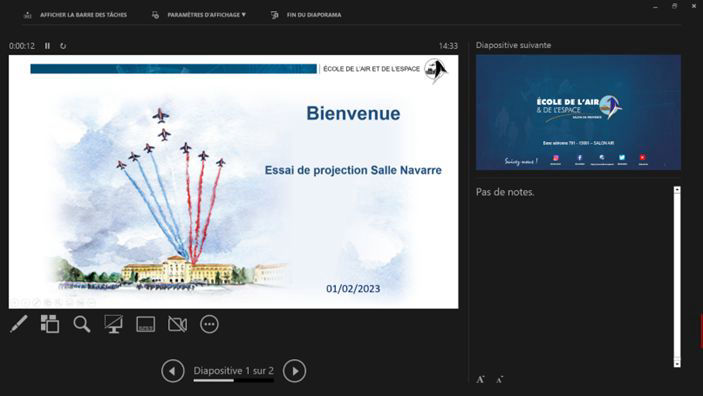This screenshot has height=396, width=703.
Task: Click the 'Pas de notes.' text
Action: click(x=505, y=192)
